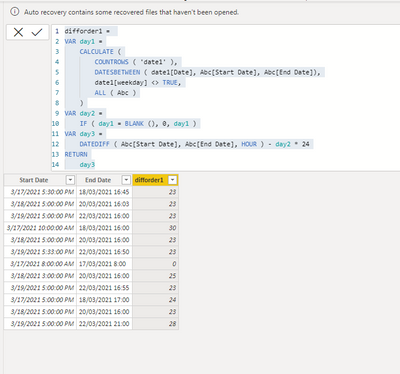Select cell 3/17/2021 8:00:00 AM

(x=40, y=264)
